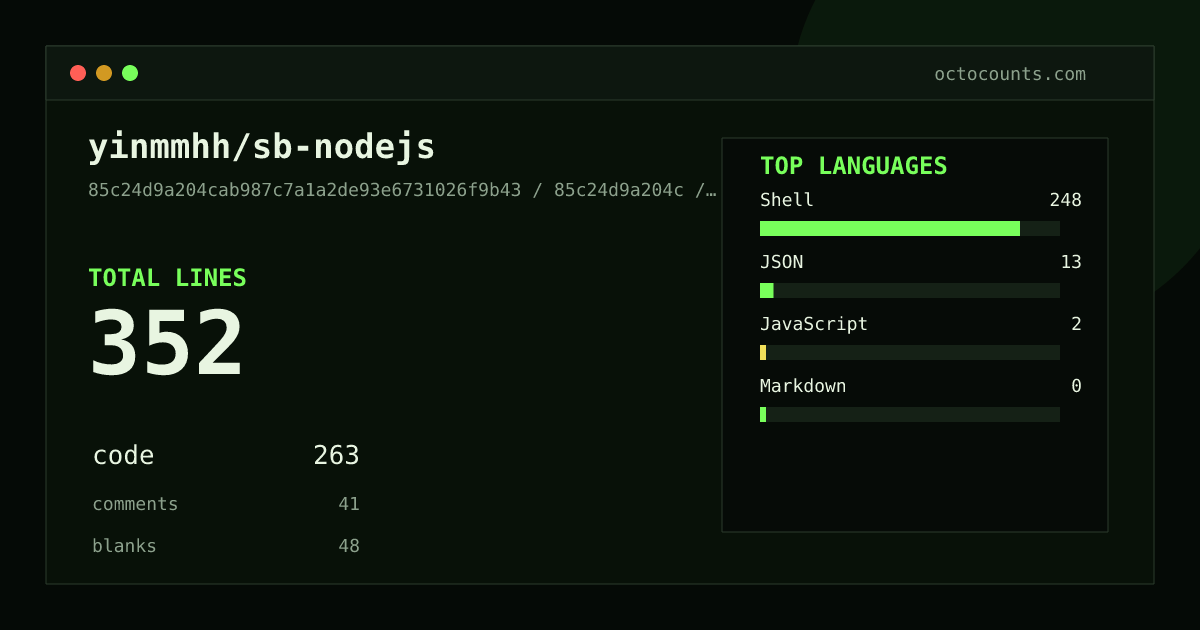1200x630 pixels.
Task: Click the JavaScript language label
Action: pyautogui.click(x=814, y=324)
